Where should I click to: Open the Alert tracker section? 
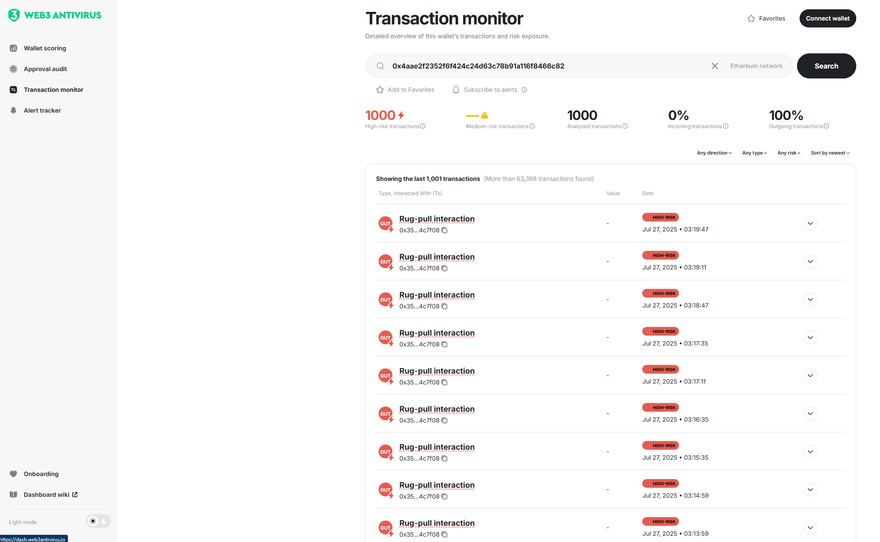[42, 110]
